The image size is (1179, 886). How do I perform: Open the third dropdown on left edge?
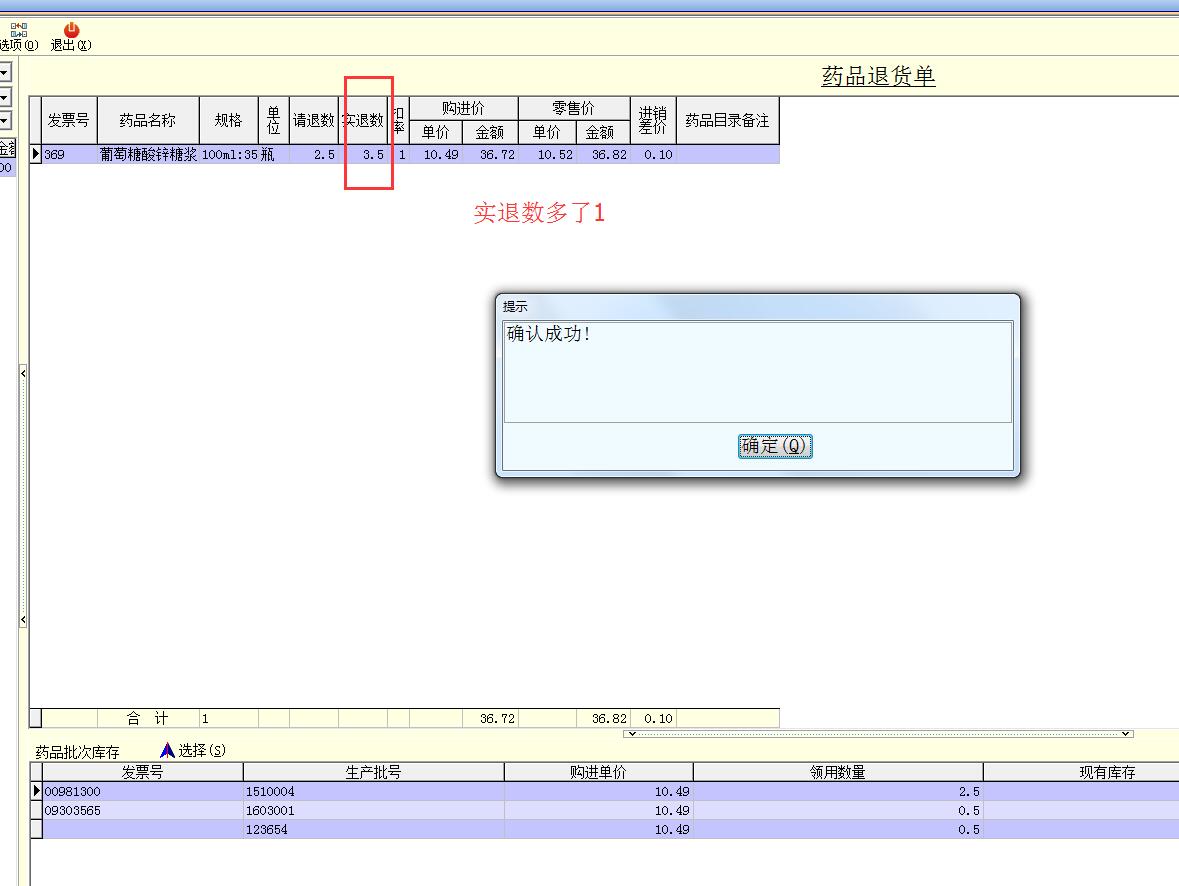pyautogui.click(x=5, y=120)
